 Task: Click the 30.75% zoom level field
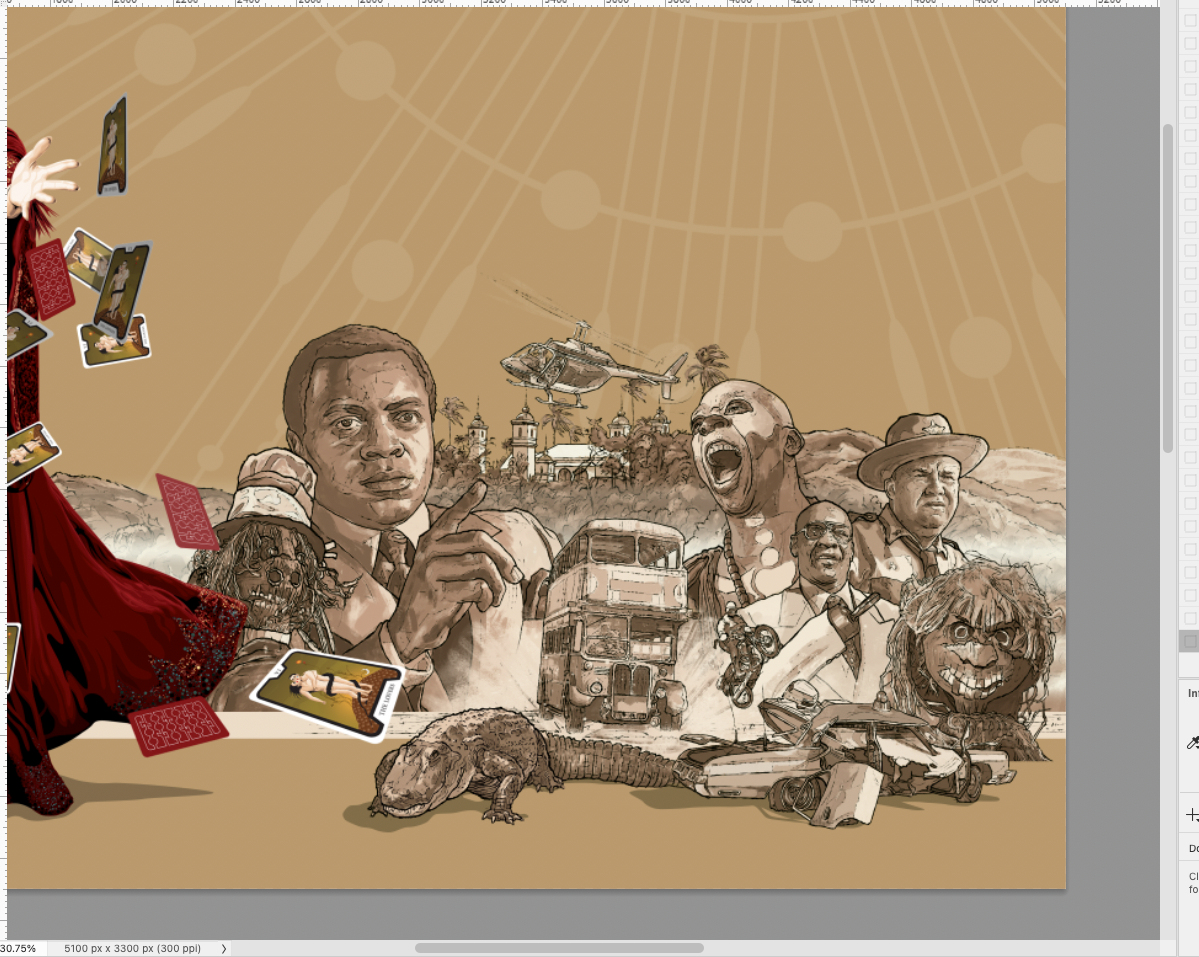coord(18,948)
